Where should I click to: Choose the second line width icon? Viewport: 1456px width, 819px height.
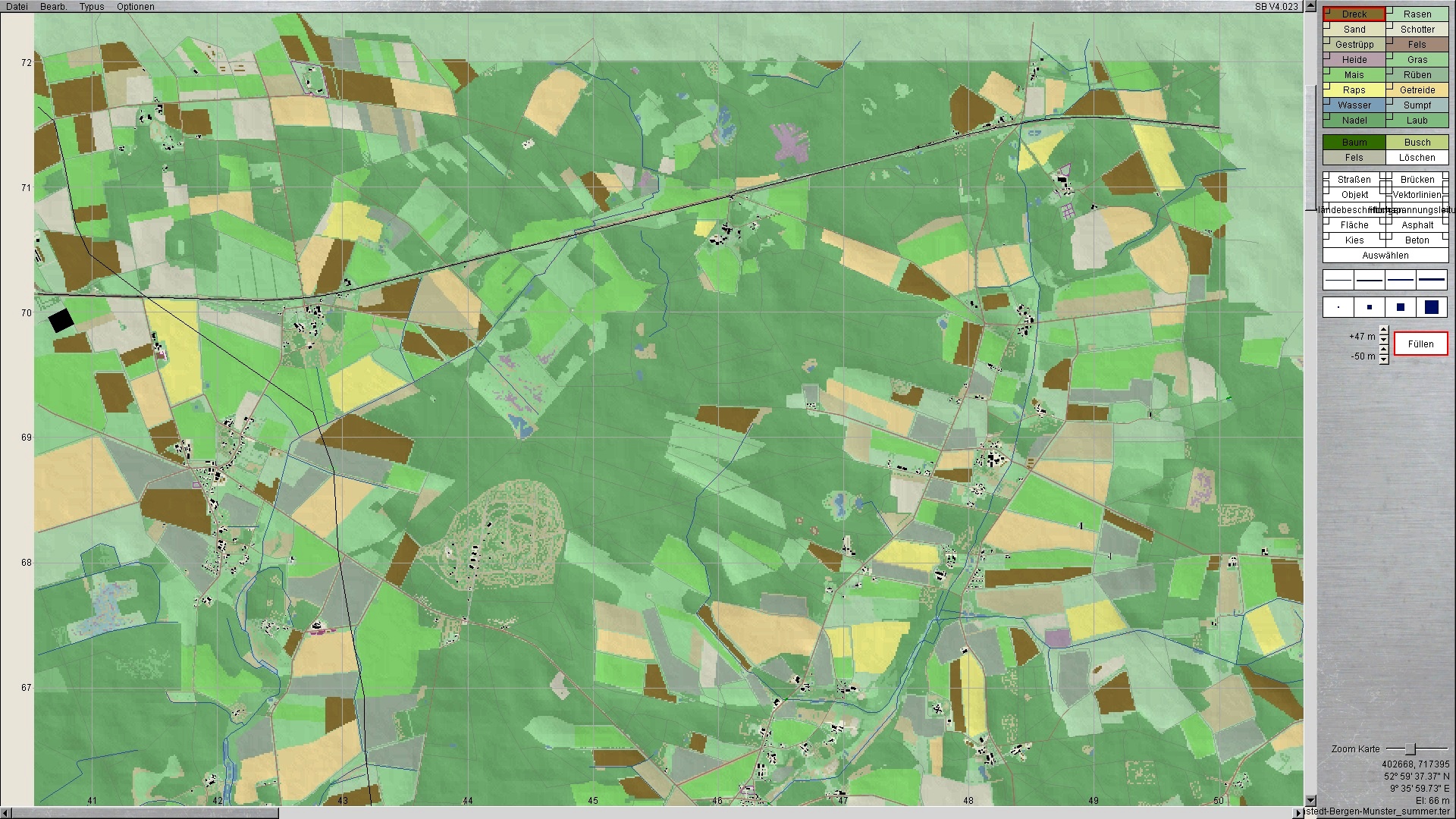coord(1370,280)
